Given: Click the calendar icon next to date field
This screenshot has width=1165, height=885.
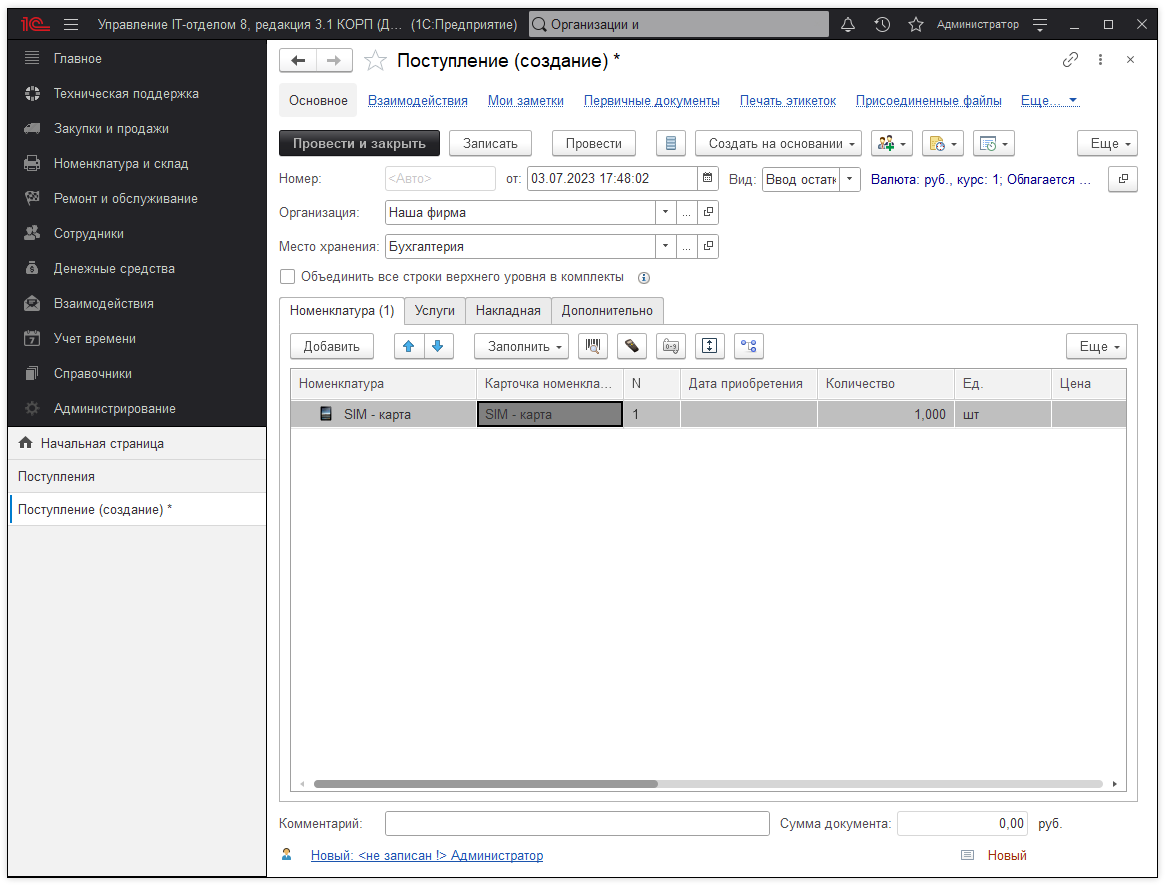Looking at the screenshot, I should pyautogui.click(x=708, y=179).
